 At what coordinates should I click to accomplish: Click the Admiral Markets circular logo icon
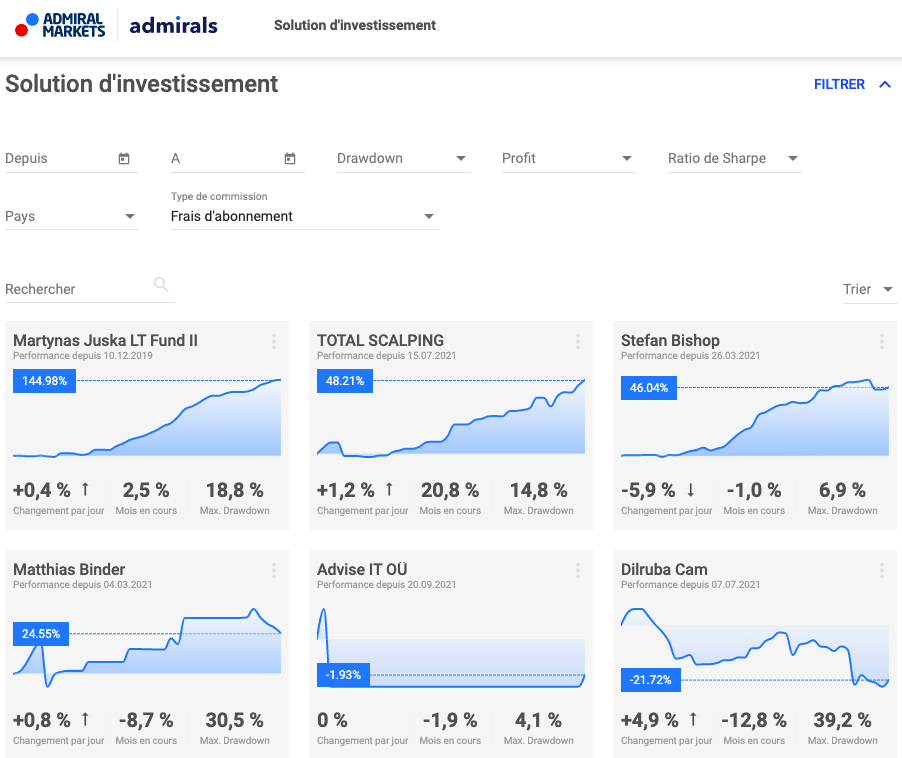point(25,25)
